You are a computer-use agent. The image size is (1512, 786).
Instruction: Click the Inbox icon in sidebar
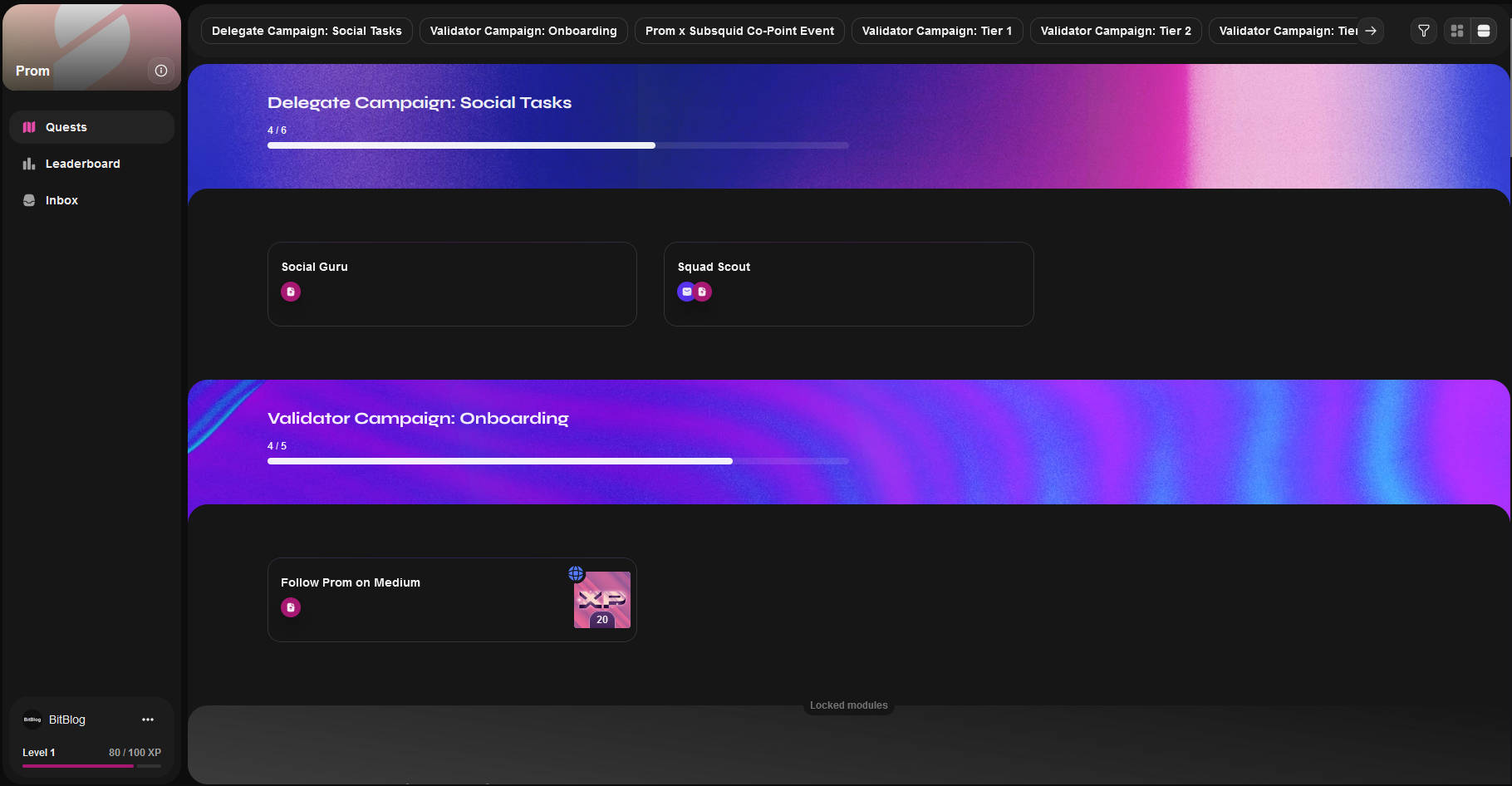coord(29,200)
